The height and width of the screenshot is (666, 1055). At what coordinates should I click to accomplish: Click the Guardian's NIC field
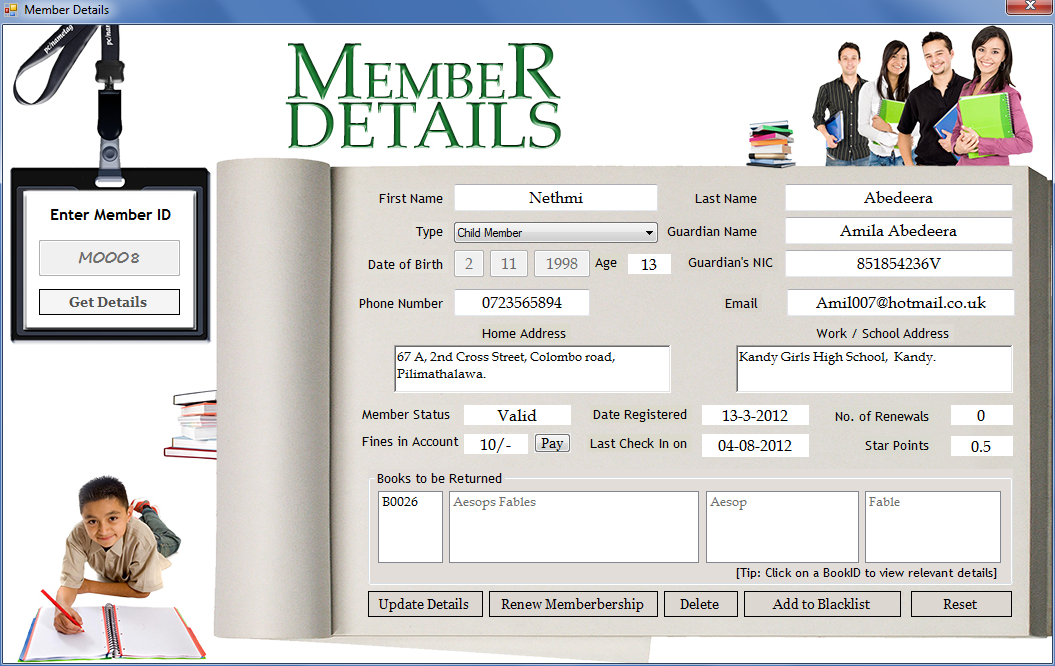[x=898, y=264]
